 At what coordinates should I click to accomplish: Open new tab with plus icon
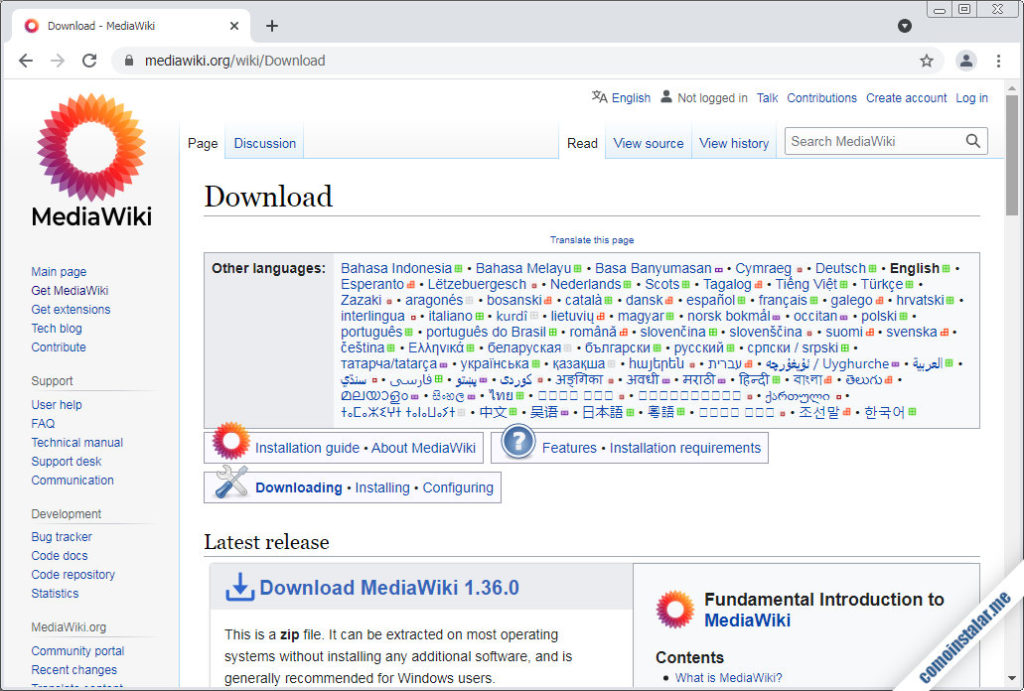(272, 26)
